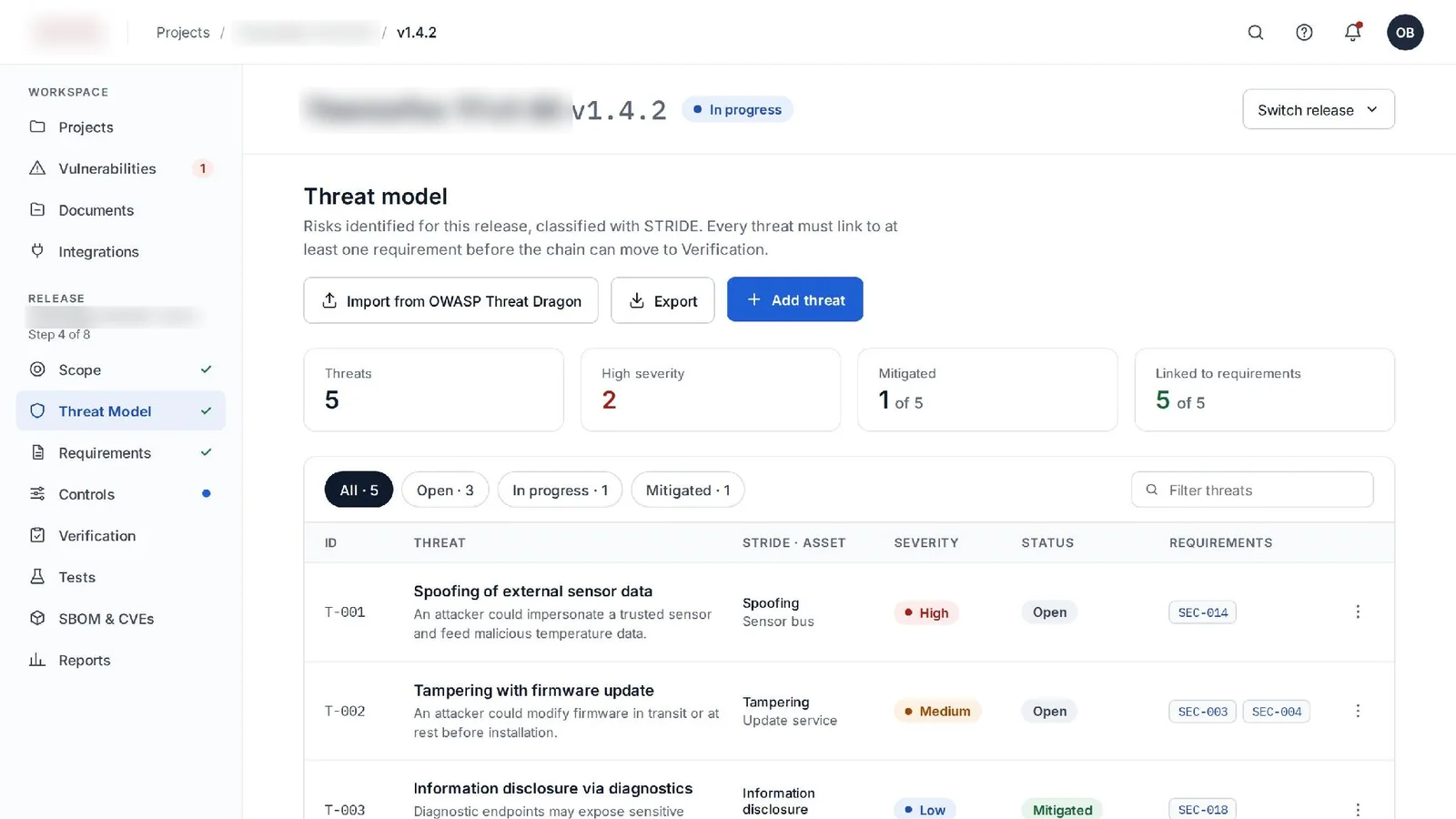Click the Controls sliders icon
Viewport: 1456px width, 819px height.
pyautogui.click(x=37, y=494)
